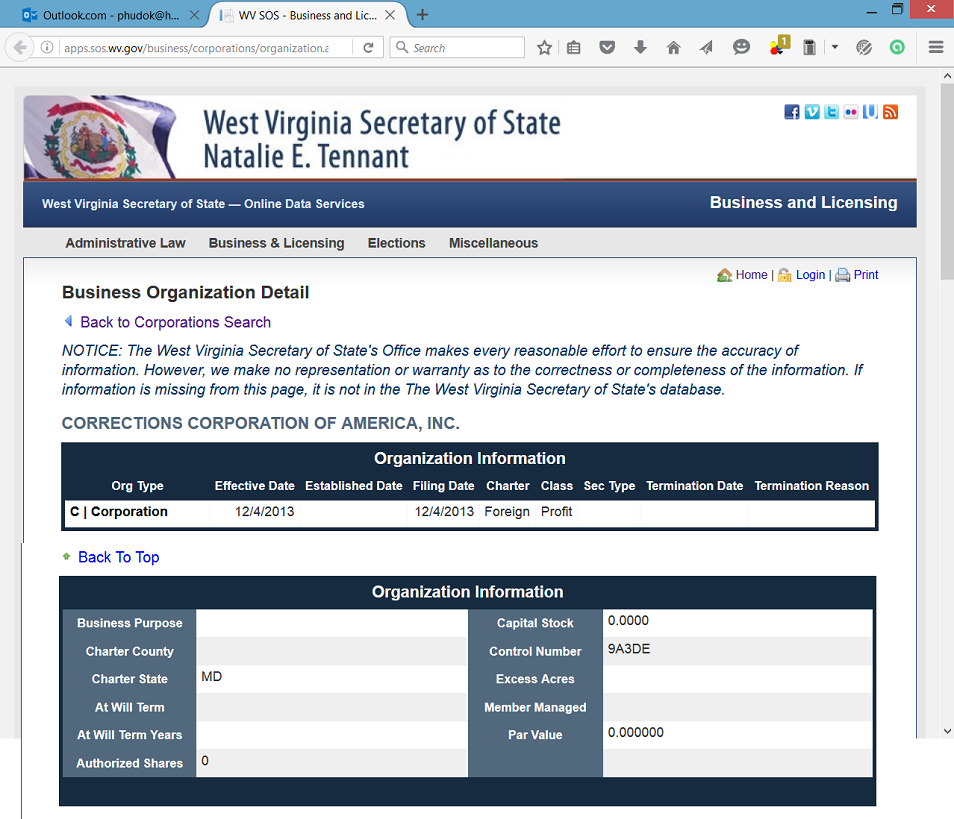Click the Business and Licensing header title
Viewport: 954px width, 819px height.
[803, 203]
